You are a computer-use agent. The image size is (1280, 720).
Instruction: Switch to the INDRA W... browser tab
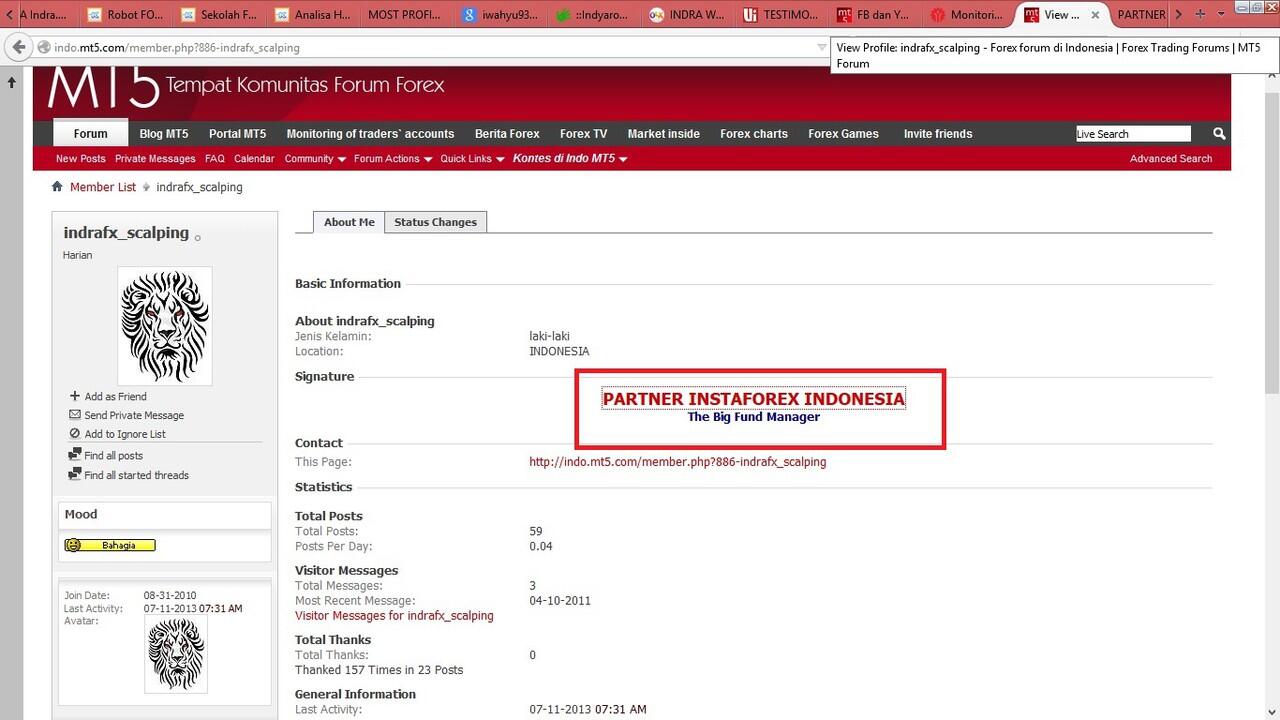688,15
